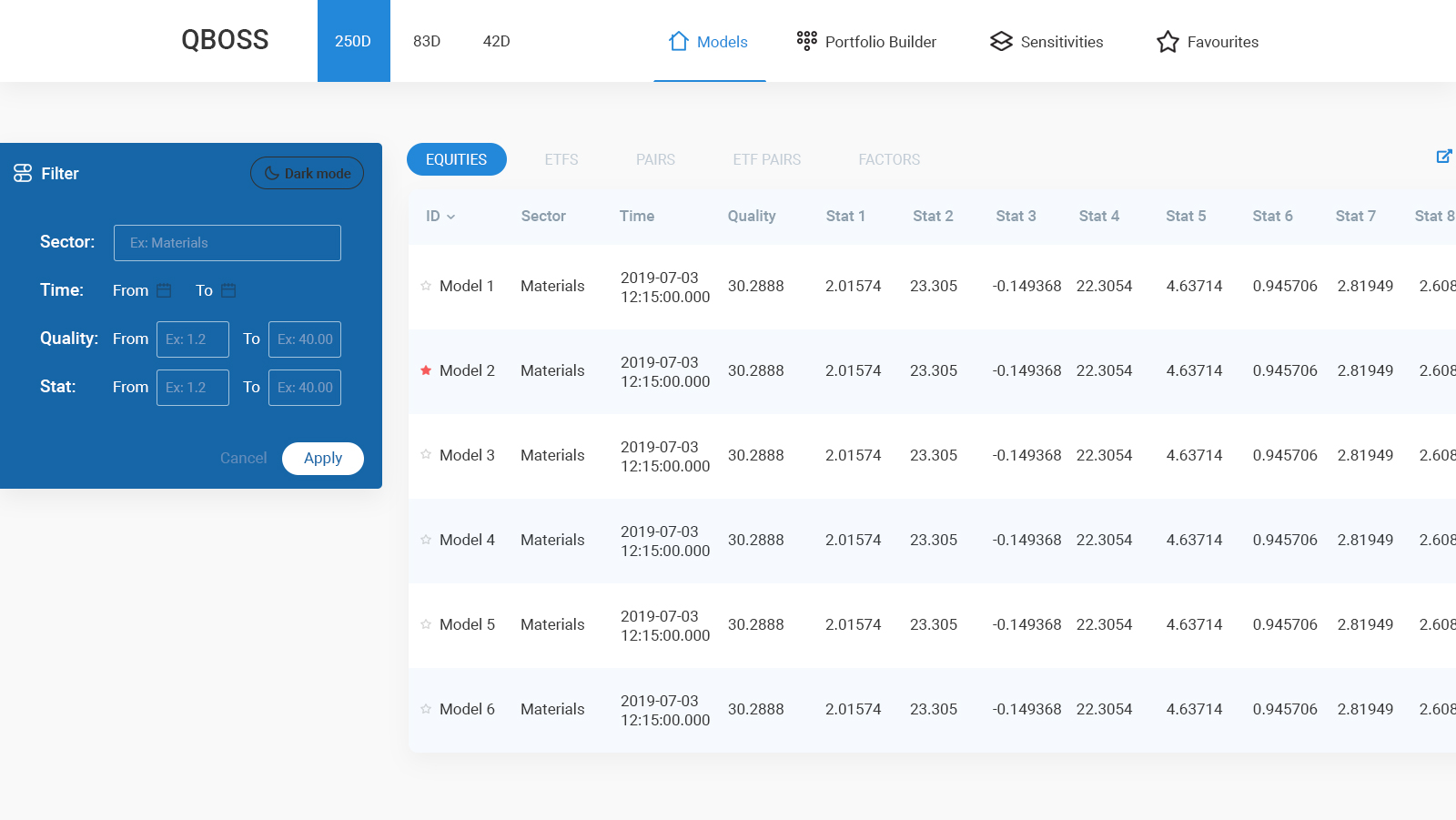Viewport: 1456px width, 820px height.
Task: Click the export icon above the table
Action: [x=1443, y=157]
